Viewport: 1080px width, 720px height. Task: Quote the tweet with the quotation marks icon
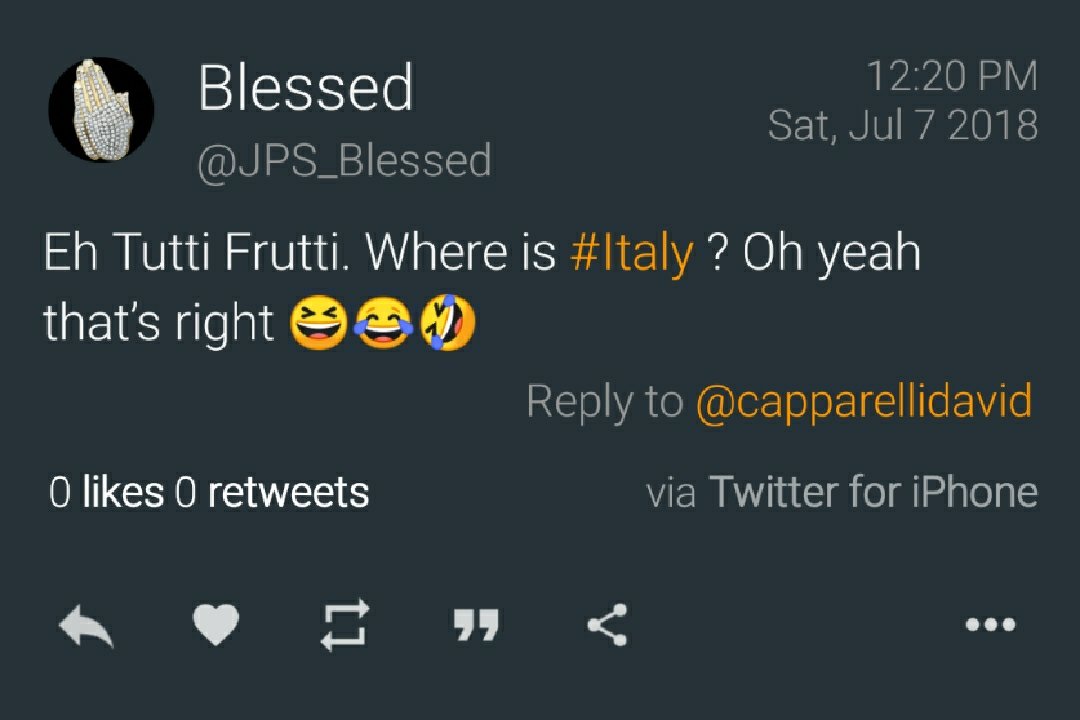pyautogui.click(x=476, y=627)
